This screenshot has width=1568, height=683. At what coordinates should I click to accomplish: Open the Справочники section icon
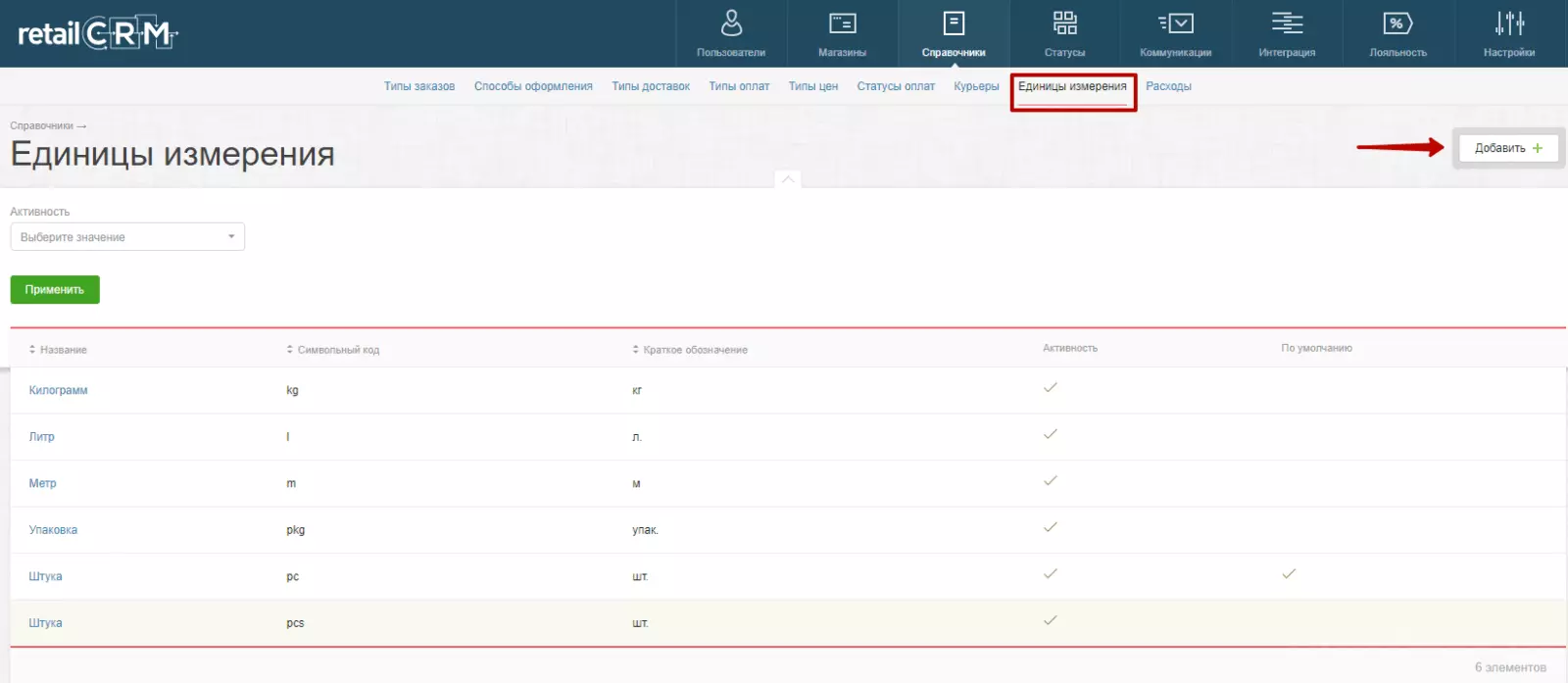[x=954, y=24]
